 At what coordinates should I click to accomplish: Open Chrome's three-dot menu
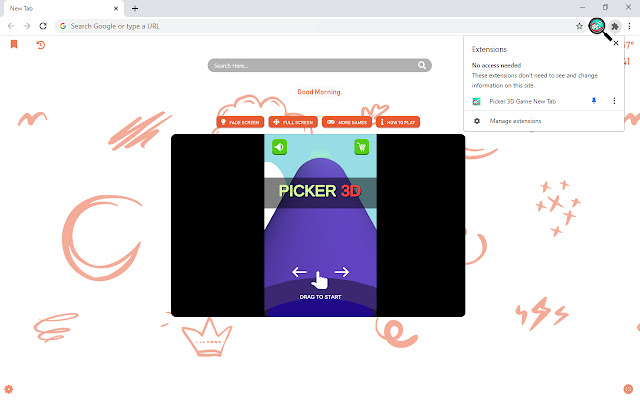point(629,26)
